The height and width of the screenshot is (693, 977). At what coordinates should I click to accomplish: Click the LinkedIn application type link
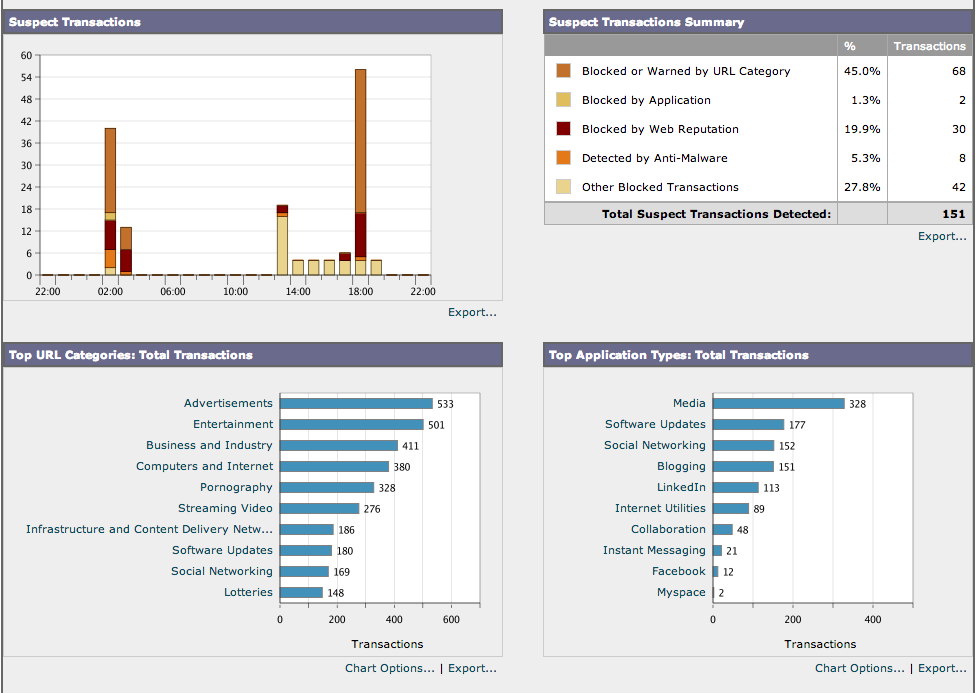[681, 487]
